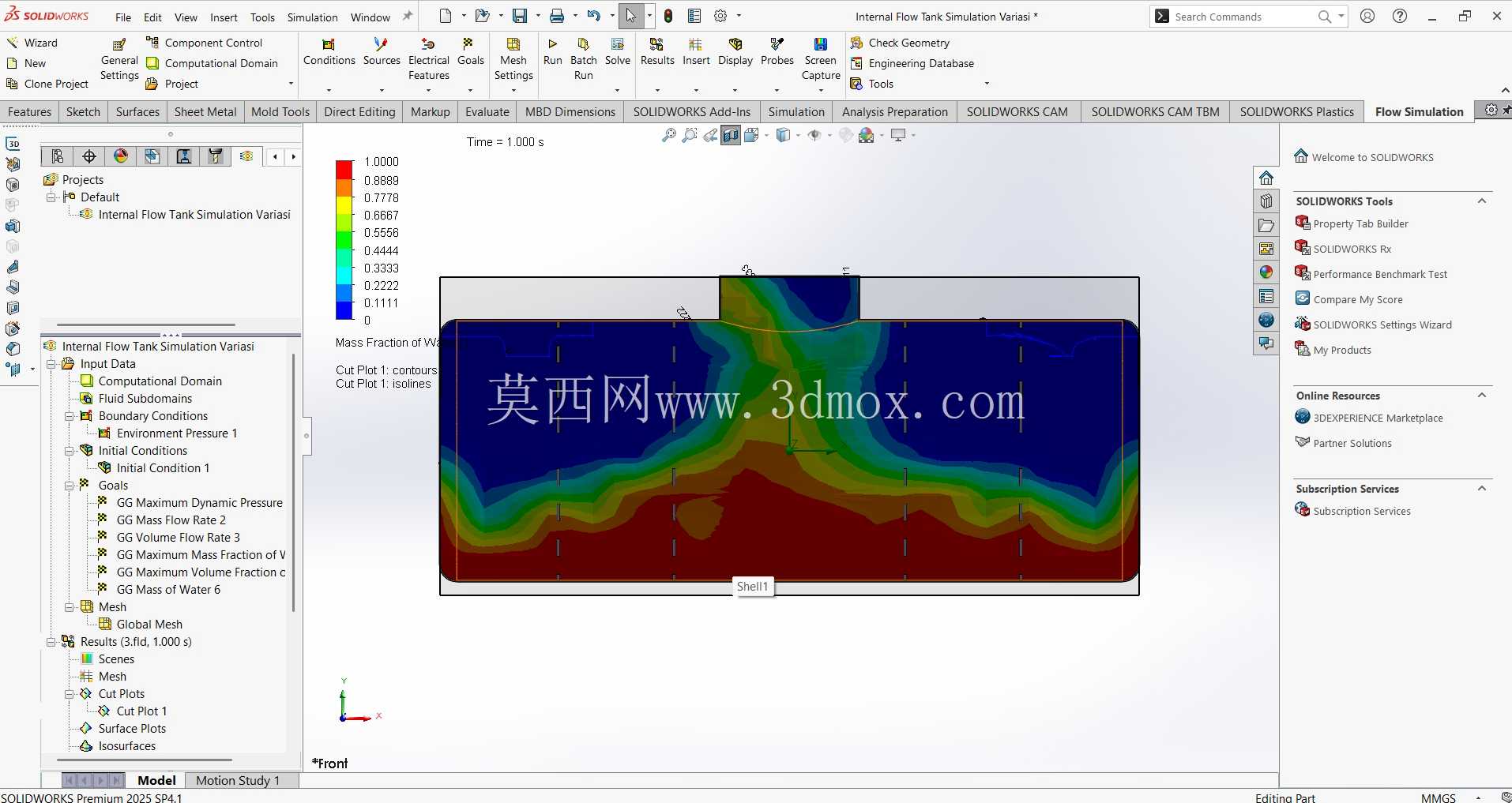Open Batch Run dialog

click(584, 60)
